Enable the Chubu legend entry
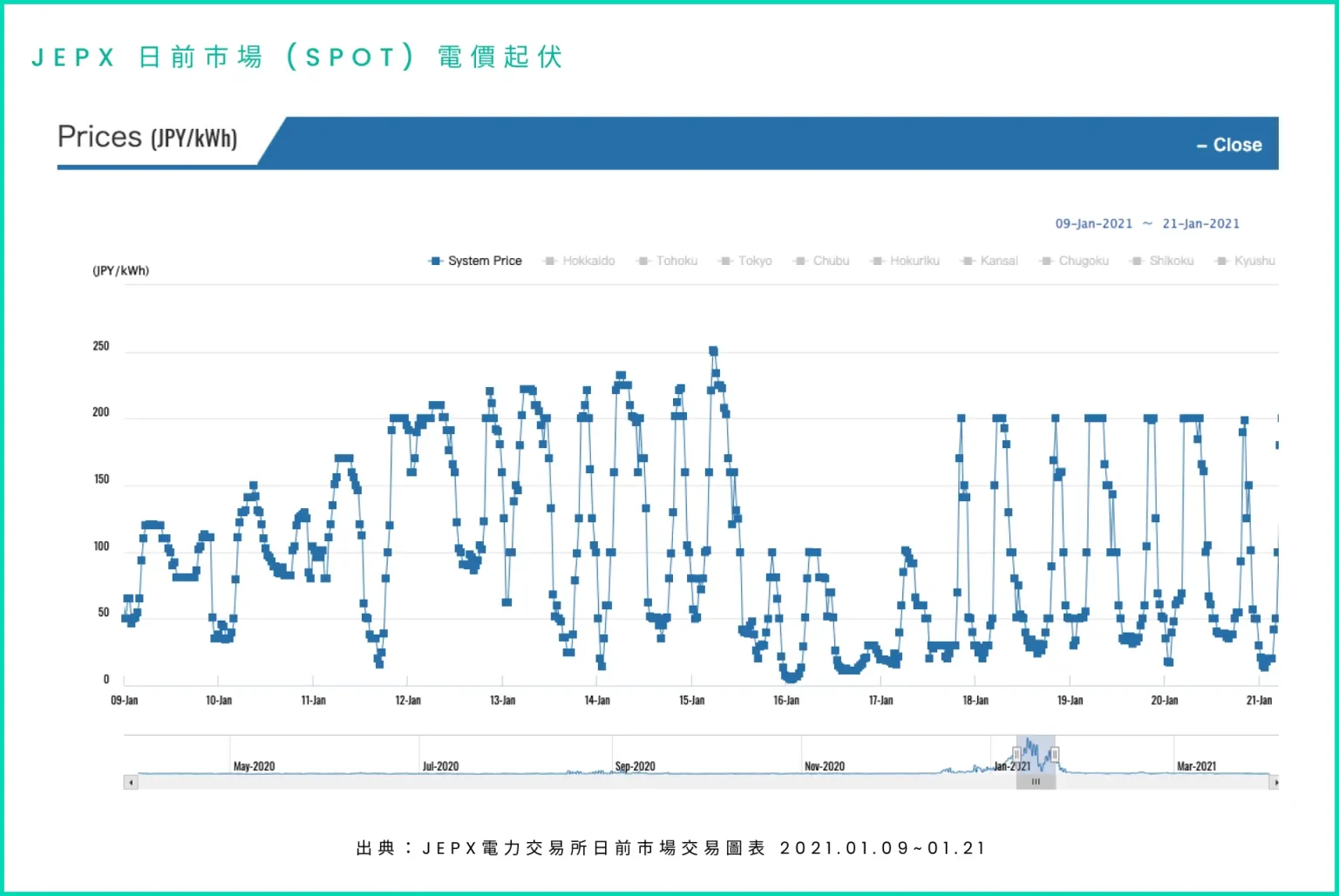Viewport: 1339px width, 896px height. (x=822, y=261)
